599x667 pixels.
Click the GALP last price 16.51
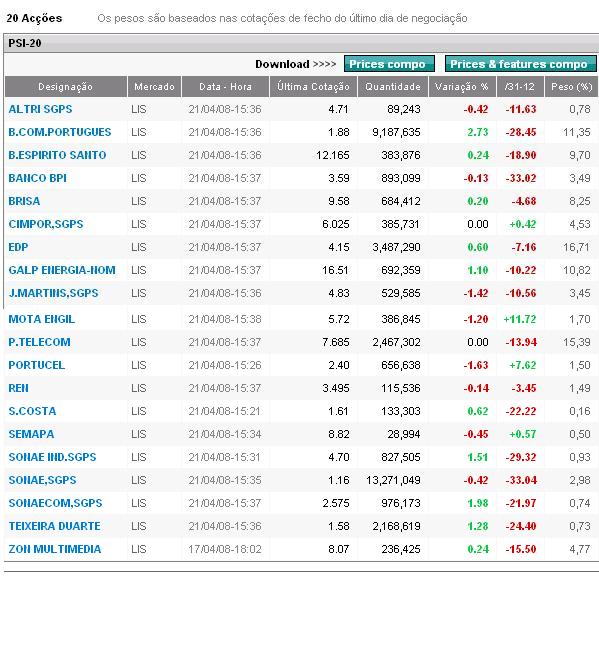[335, 270]
